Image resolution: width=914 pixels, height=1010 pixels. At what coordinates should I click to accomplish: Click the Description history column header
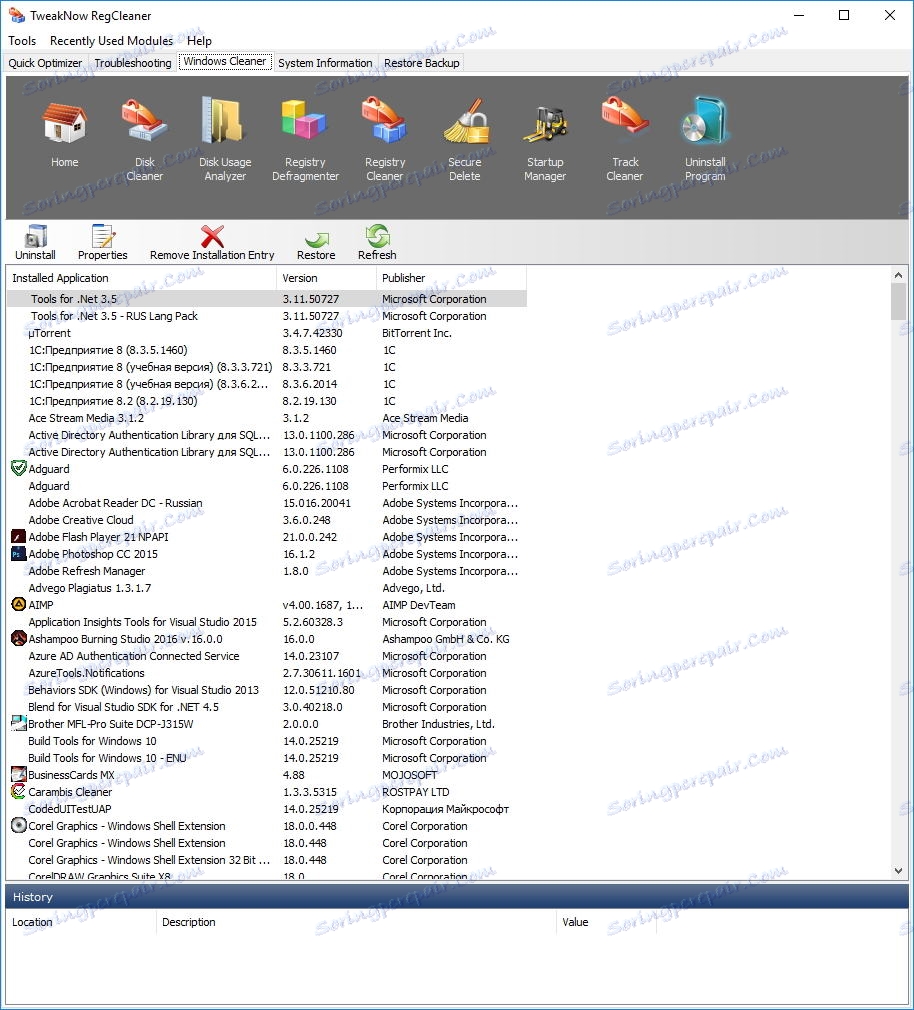pos(356,922)
